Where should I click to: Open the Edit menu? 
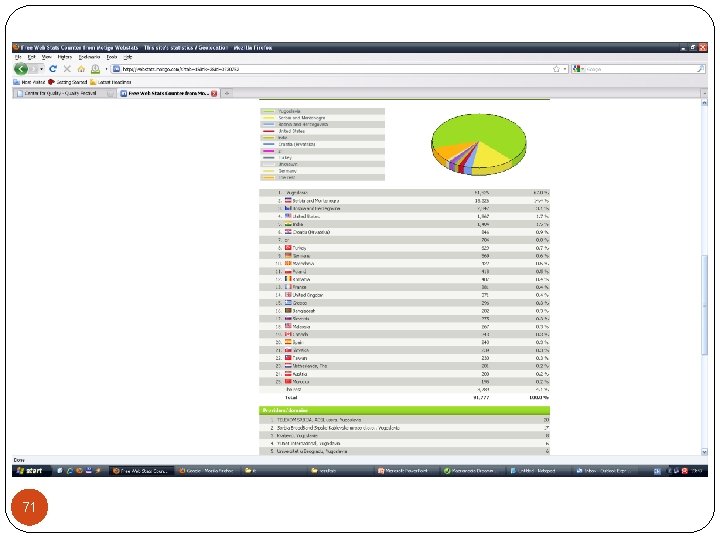[x=31, y=57]
